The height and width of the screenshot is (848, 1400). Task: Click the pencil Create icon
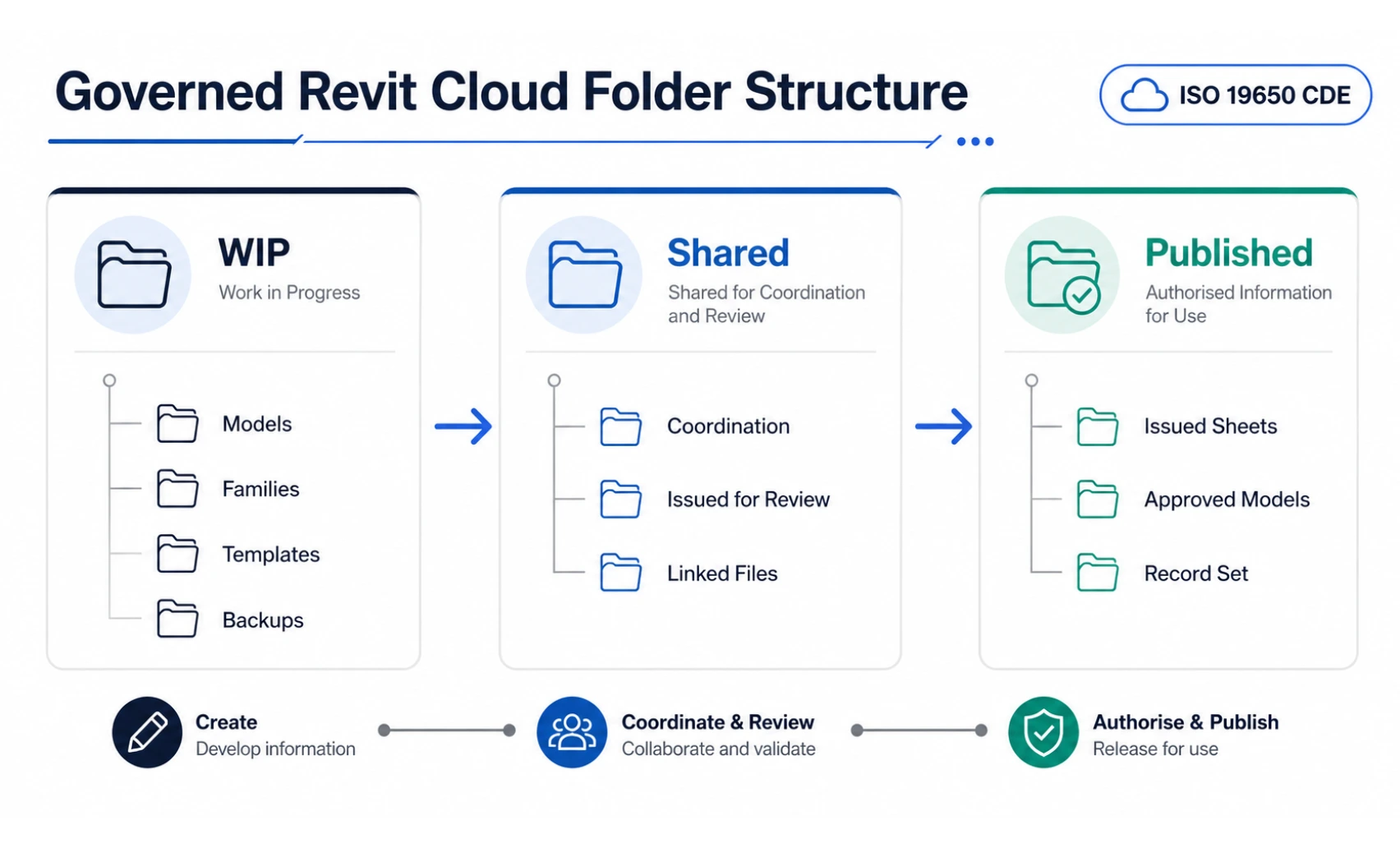click(x=147, y=732)
